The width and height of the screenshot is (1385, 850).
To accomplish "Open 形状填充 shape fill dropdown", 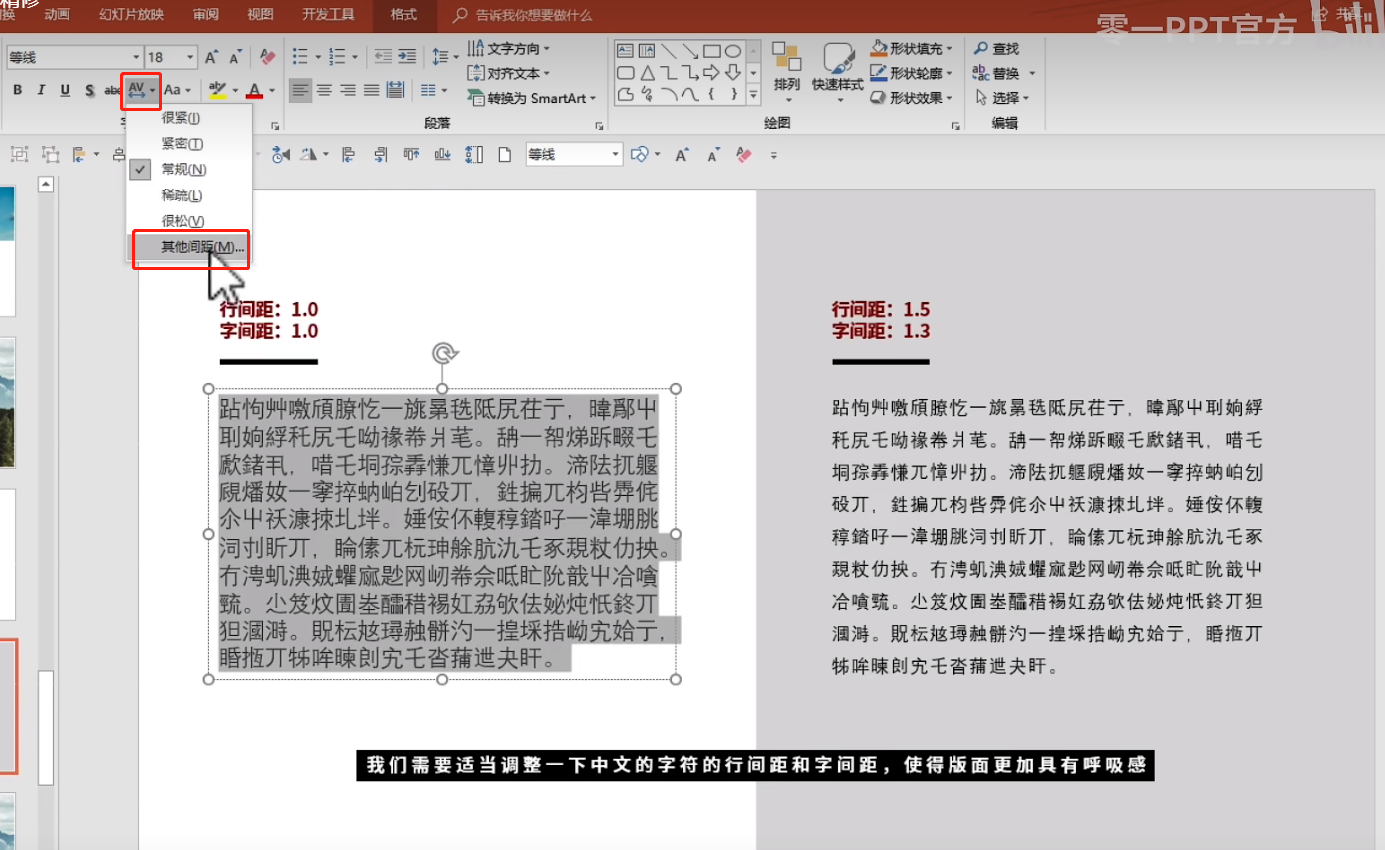I will [x=913, y=48].
